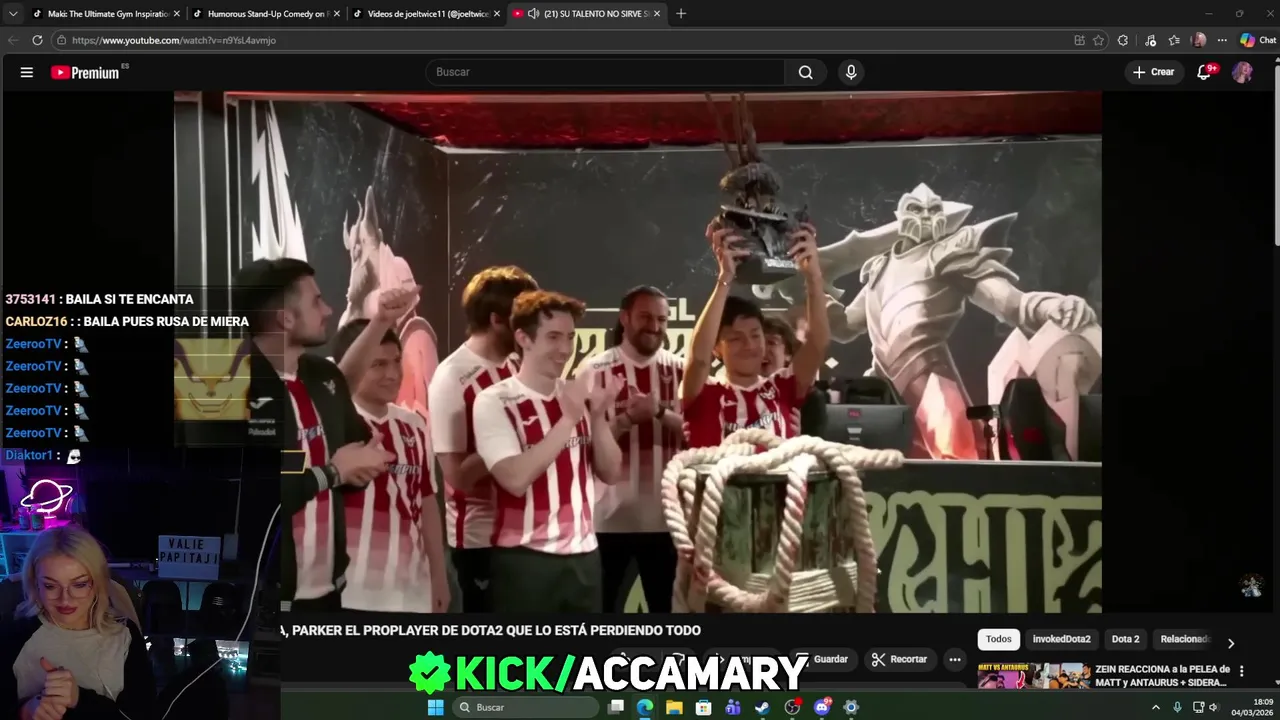This screenshot has width=1280, height=720.
Task: Click the Buscar search field on YouTube
Action: (606, 72)
